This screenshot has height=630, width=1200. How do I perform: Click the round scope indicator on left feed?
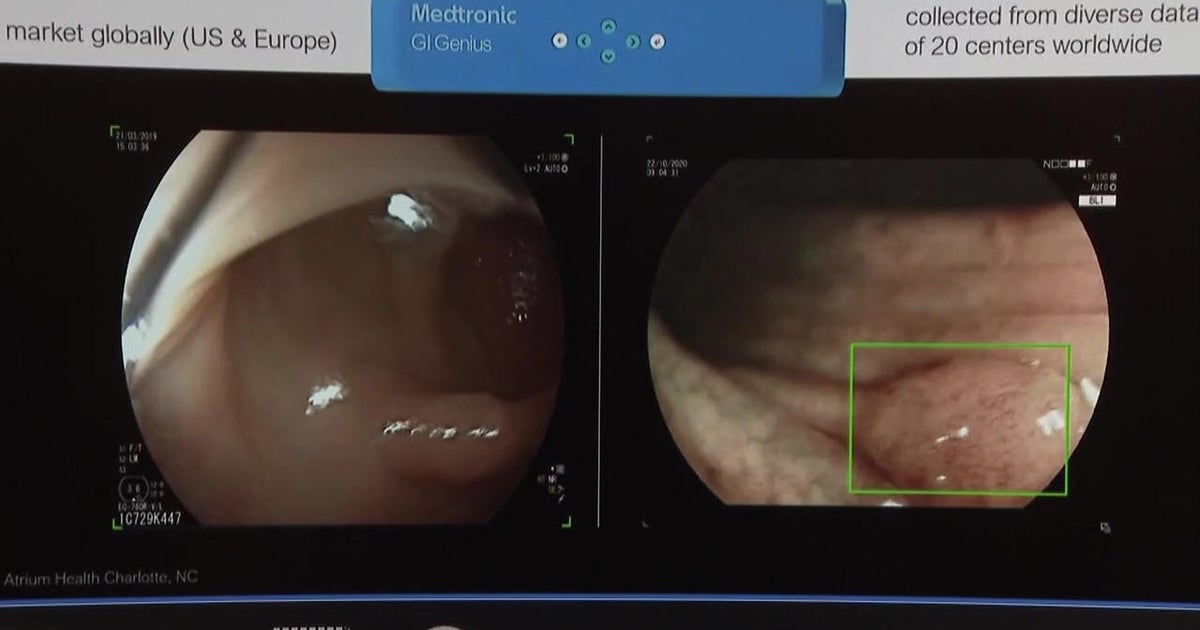point(136,491)
